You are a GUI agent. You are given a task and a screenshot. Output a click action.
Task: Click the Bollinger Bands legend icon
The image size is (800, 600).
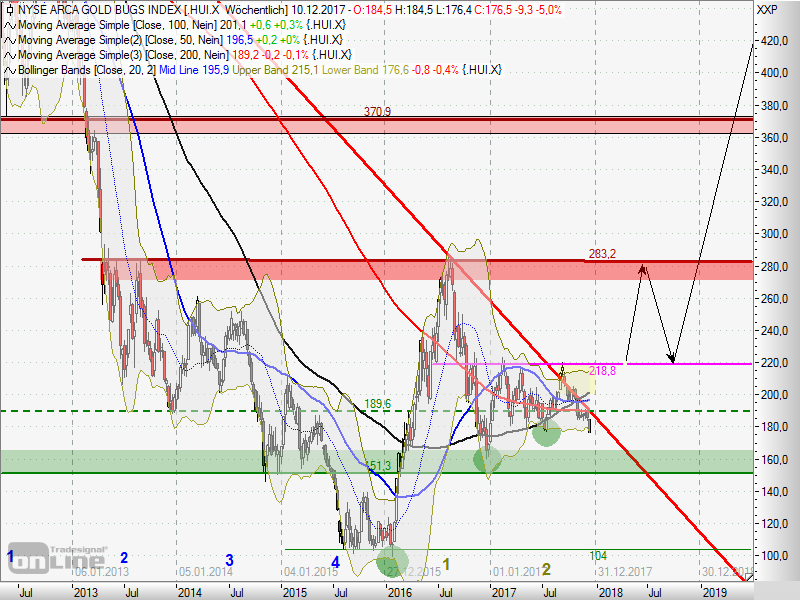pos(11,69)
